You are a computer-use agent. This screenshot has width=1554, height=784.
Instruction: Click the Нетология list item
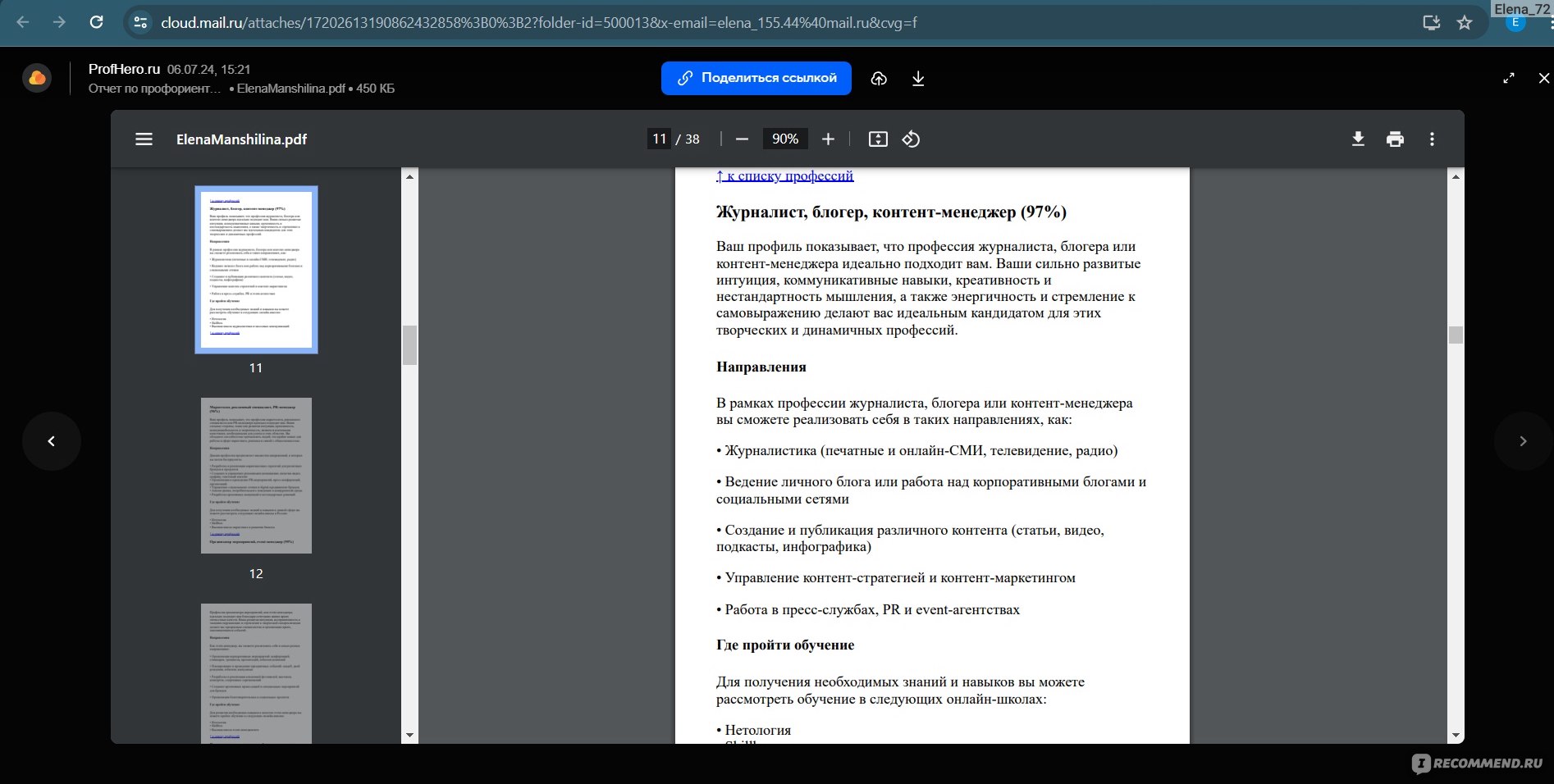tap(754, 730)
